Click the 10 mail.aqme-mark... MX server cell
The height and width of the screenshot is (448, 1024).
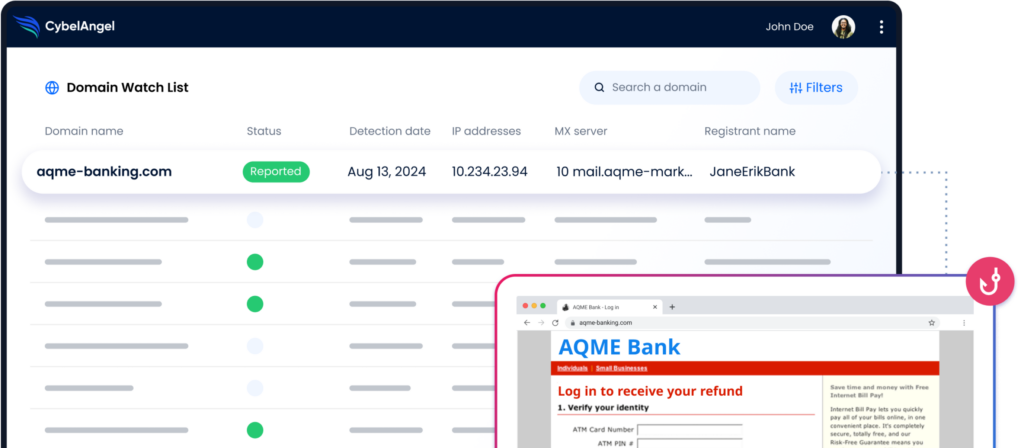pyautogui.click(x=624, y=172)
